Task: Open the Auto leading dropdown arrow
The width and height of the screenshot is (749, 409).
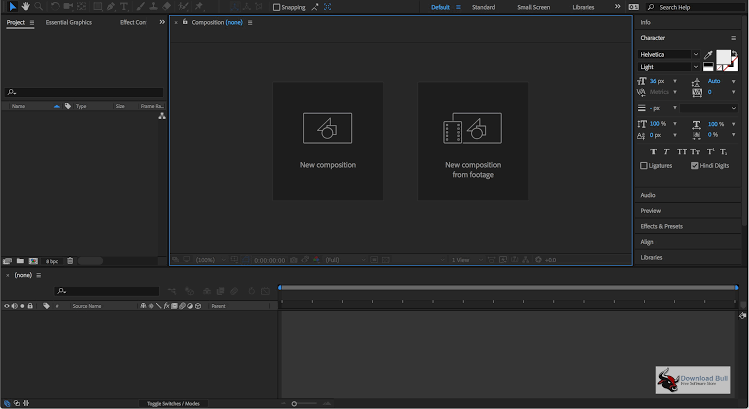Action: [x=734, y=81]
